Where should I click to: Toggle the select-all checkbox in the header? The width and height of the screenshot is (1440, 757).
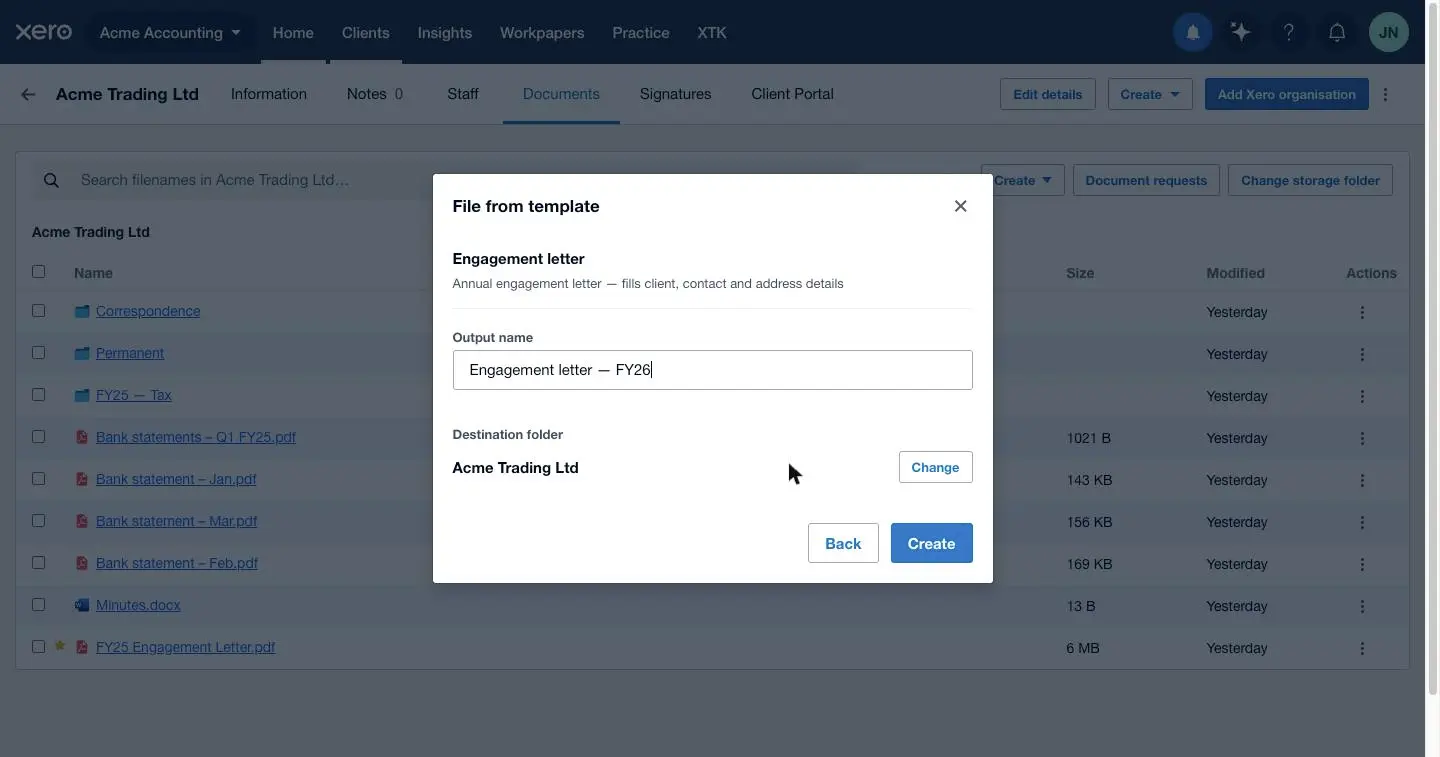pyautogui.click(x=38, y=272)
